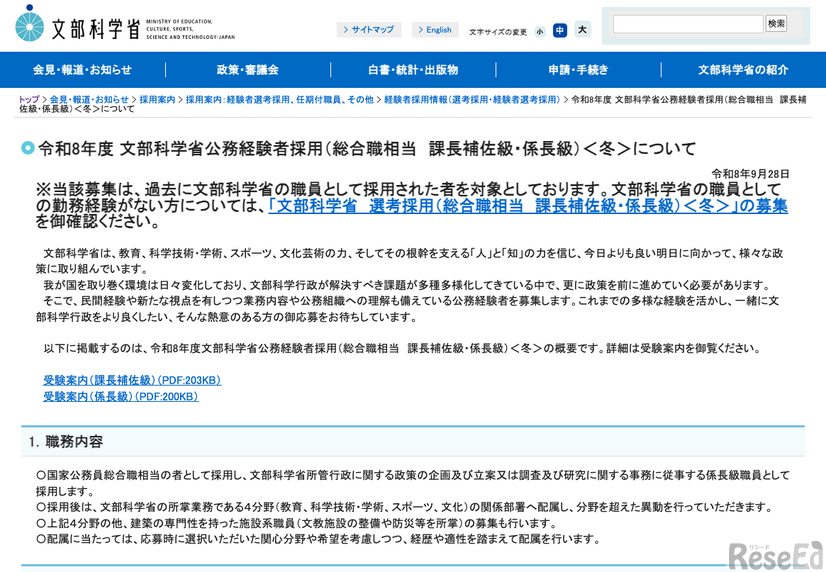The image size is (826, 572).
Task: Open breadcrumb 採用案内:経験者選考採用、任期付職員、その他
Action: point(279,100)
